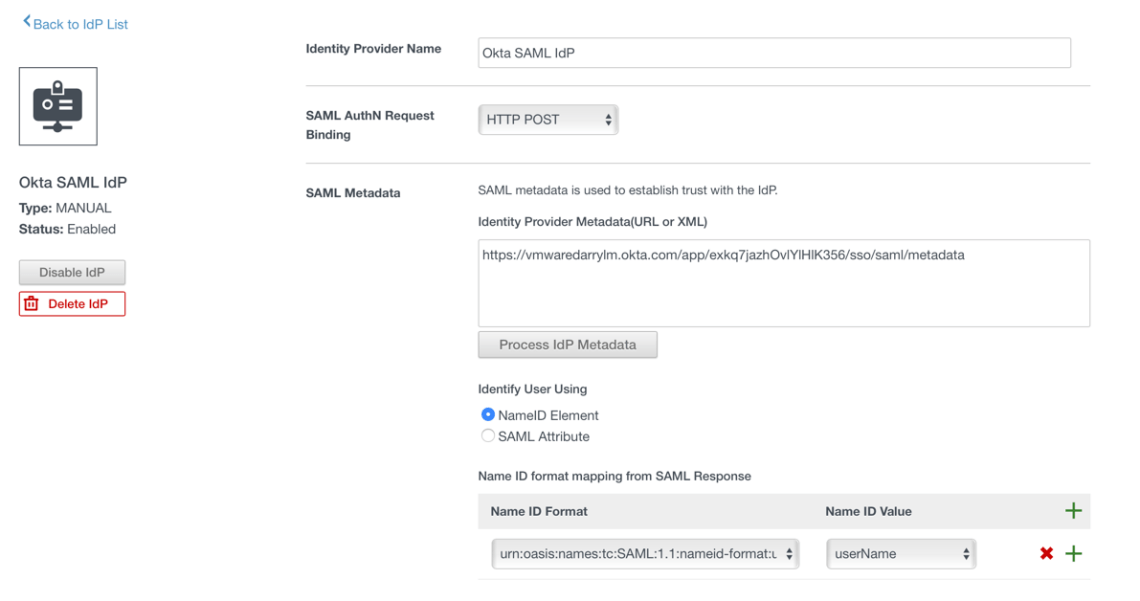Click the Delete IdP button

pyautogui.click(x=71, y=304)
